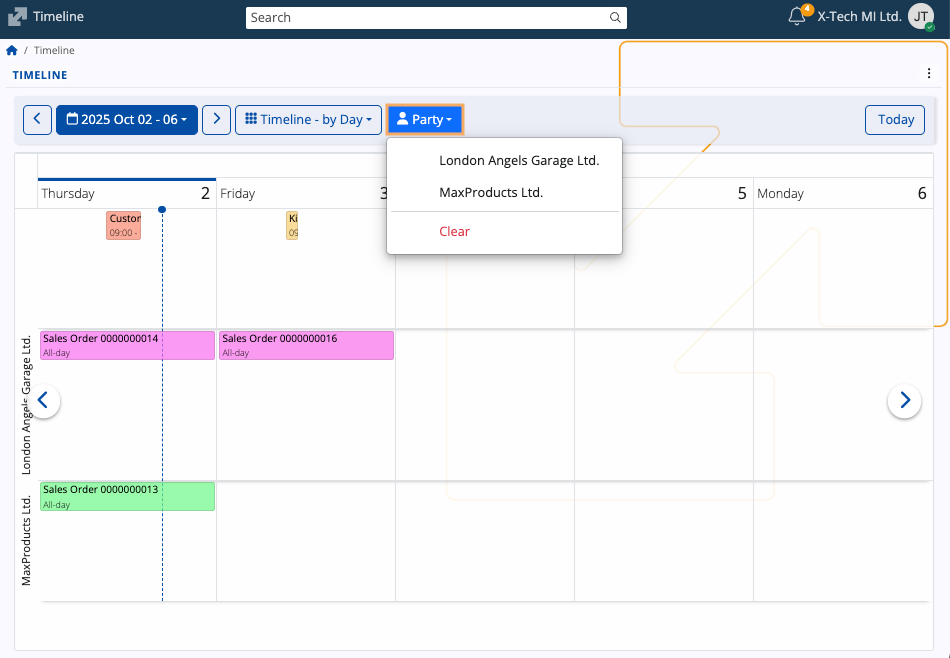Click the search magnifier icon
The height and width of the screenshot is (658, 950).
click(x=615, y=17)
